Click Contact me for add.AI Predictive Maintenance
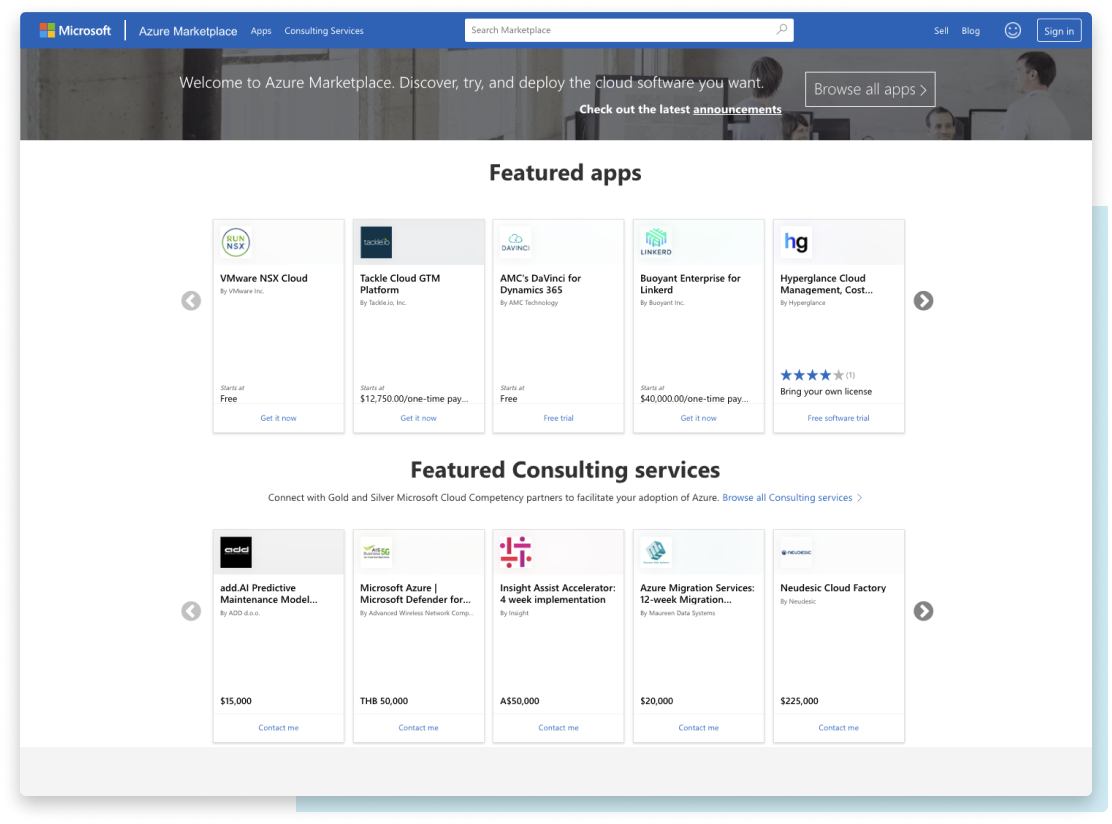This screenshot has height=824, width=1112. [x=278, y=728]
